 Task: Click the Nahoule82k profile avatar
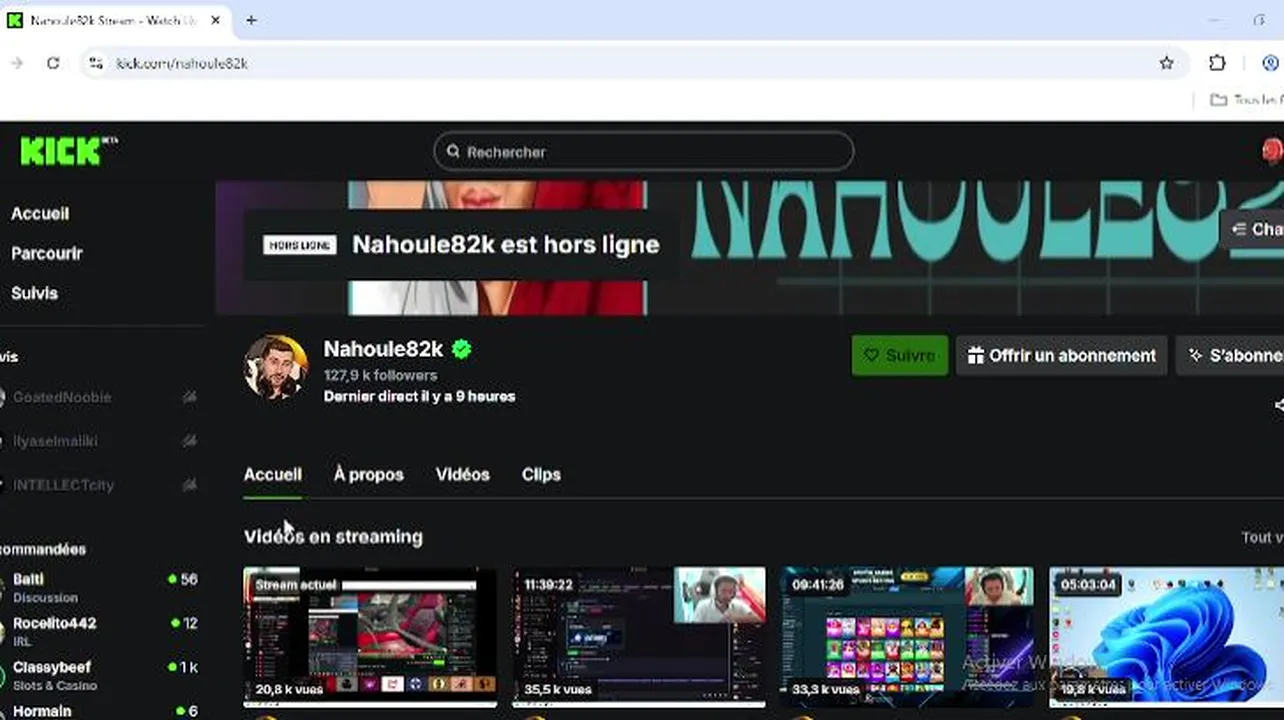point(276,367)
